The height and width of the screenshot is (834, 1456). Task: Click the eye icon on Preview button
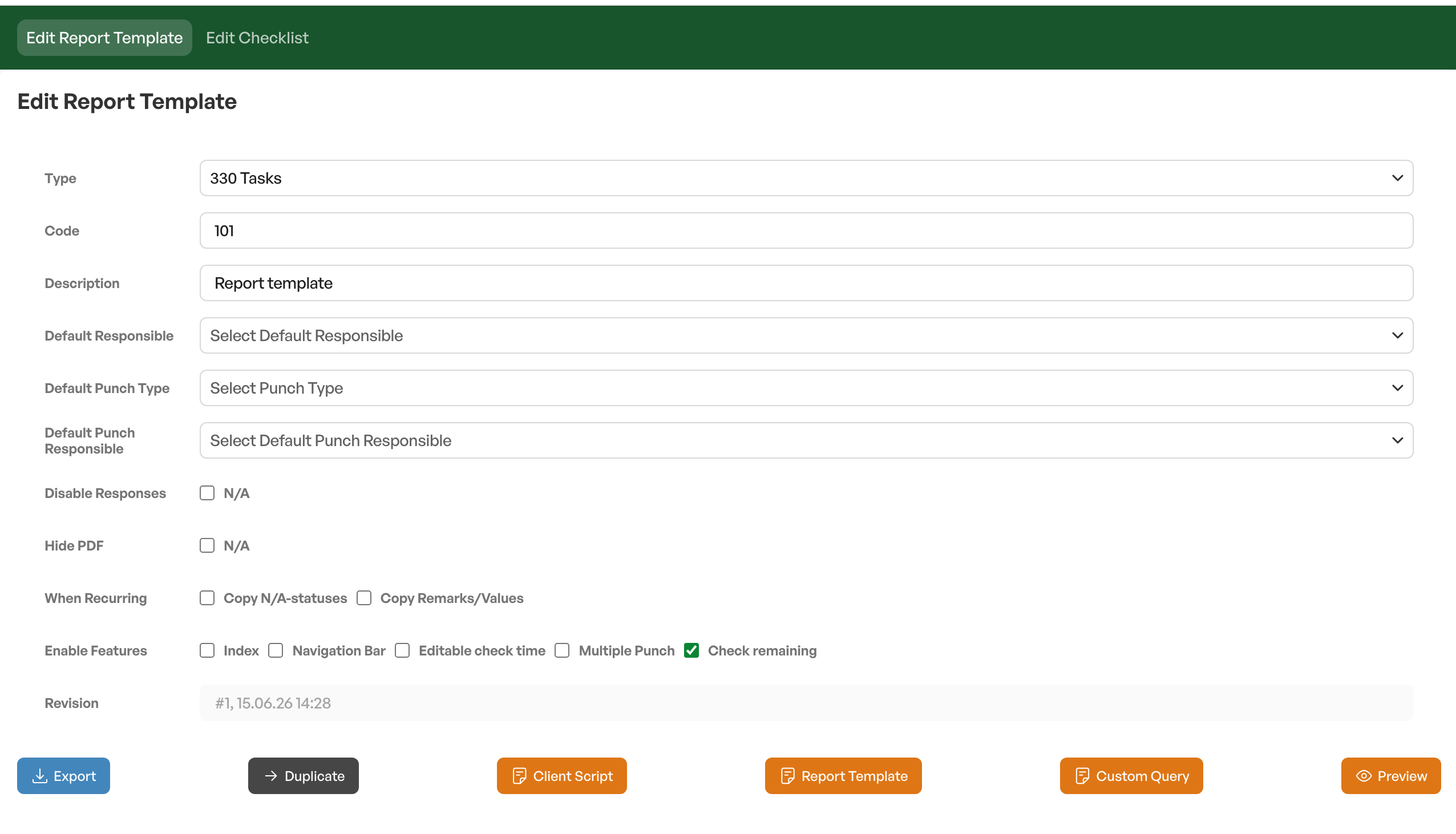coord(1364,776)
